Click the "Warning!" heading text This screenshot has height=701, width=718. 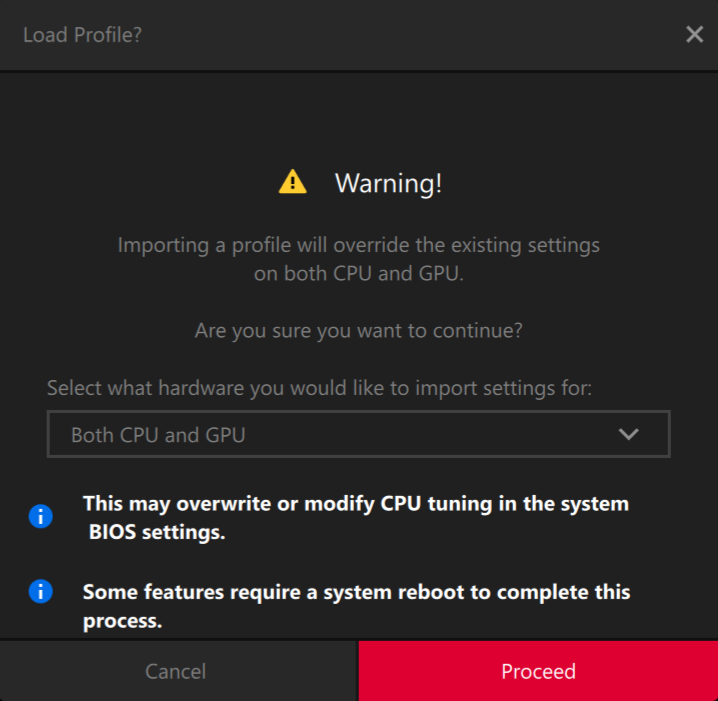[x=388, y=183]
